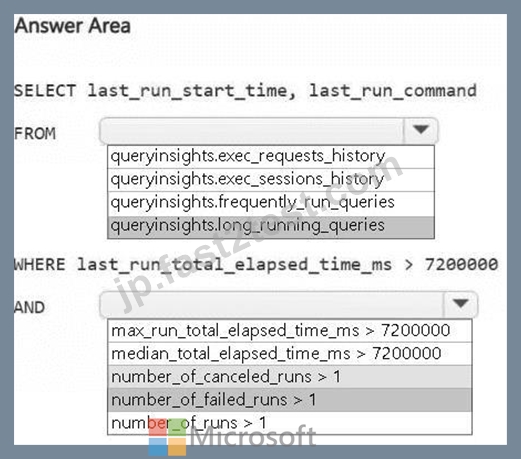521x459 pixels.
Task: Click the Answer Area heading
Action: coord(72,26)
